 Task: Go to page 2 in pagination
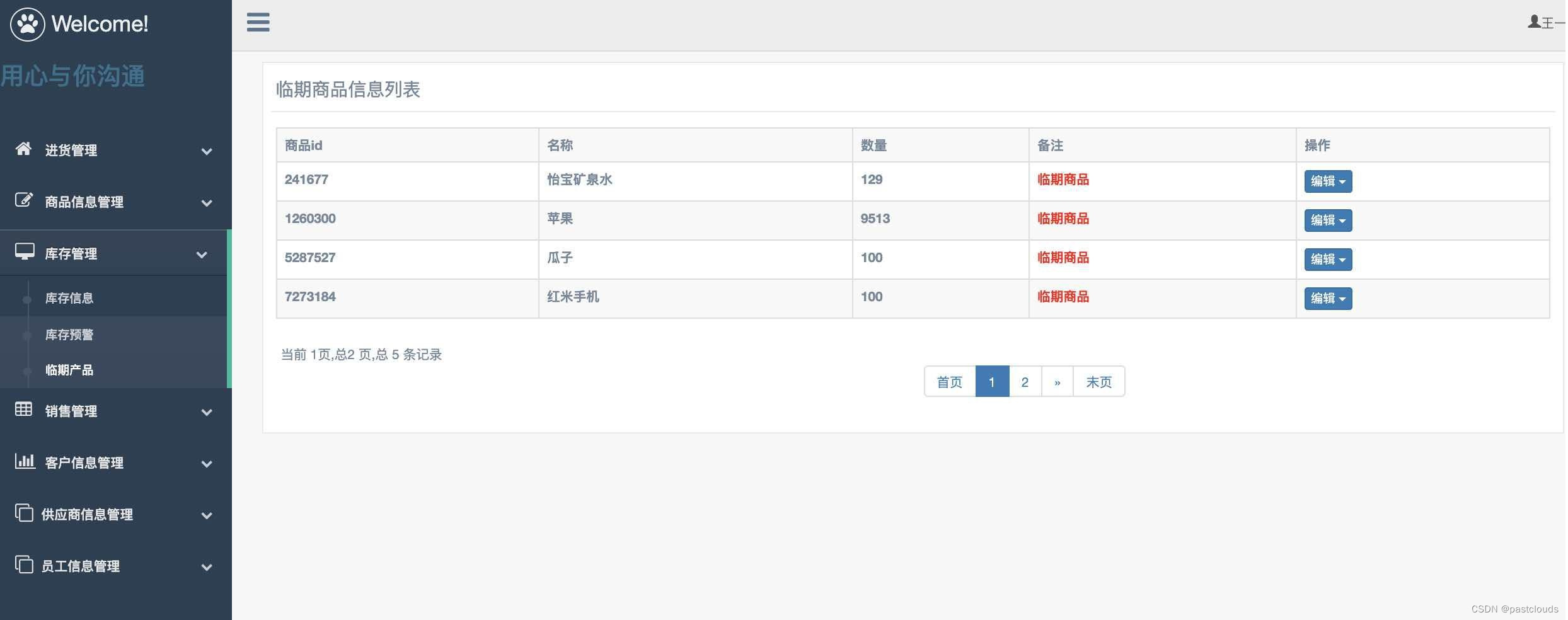click(1025, 381)
